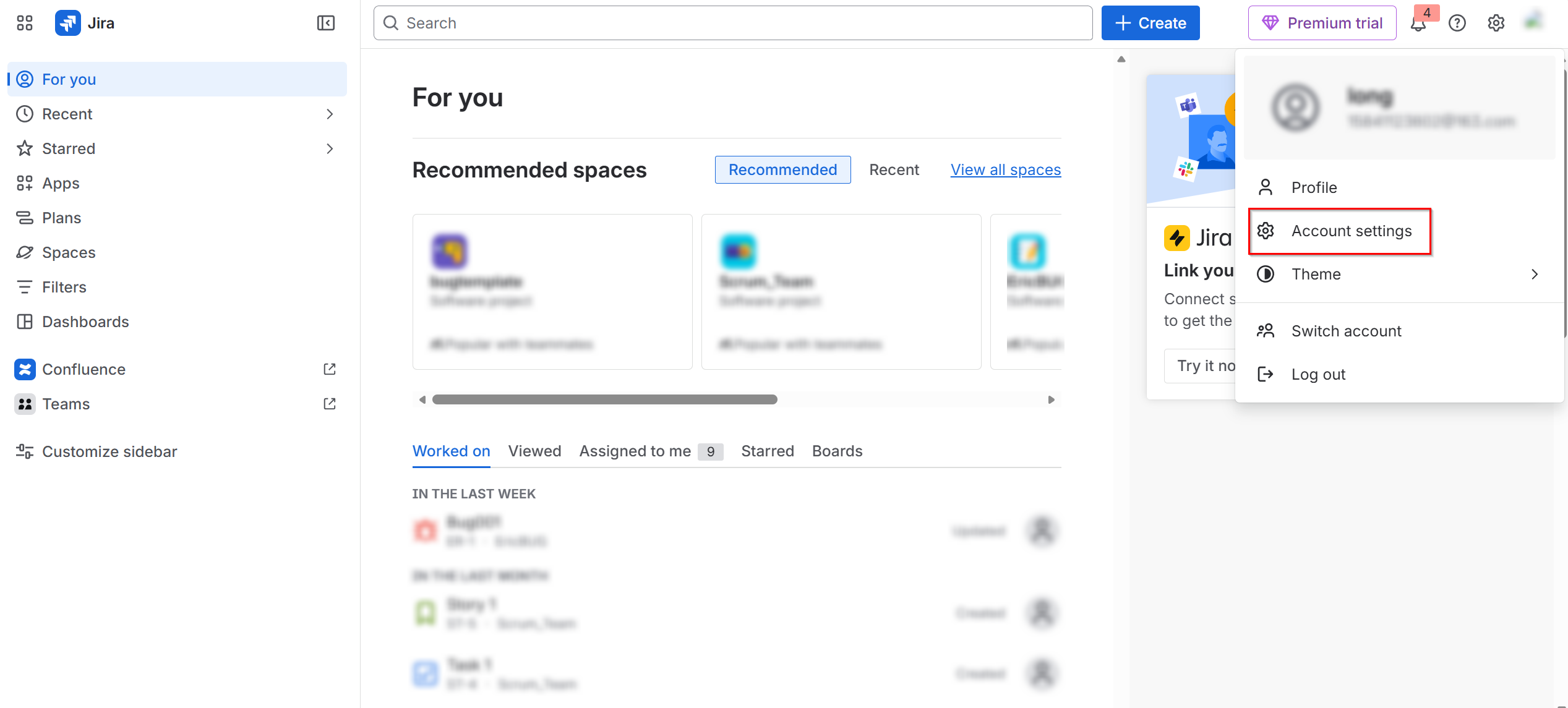Expand the Recent sidebar section

pyautogui.click(x=330, y=114)
